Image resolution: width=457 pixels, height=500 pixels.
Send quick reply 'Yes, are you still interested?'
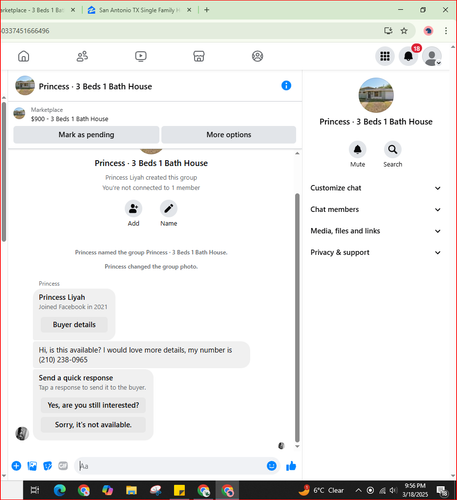tap(93, 405)
